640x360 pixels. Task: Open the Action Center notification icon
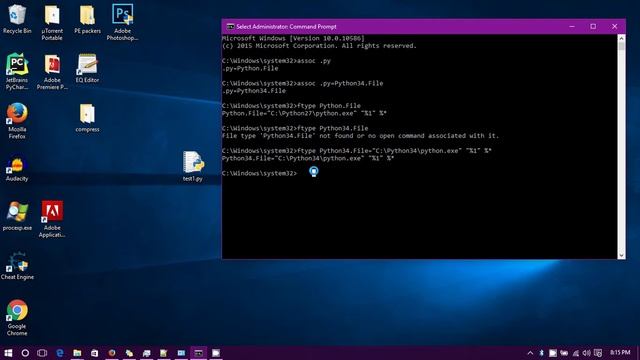click(x=598, y=353)
